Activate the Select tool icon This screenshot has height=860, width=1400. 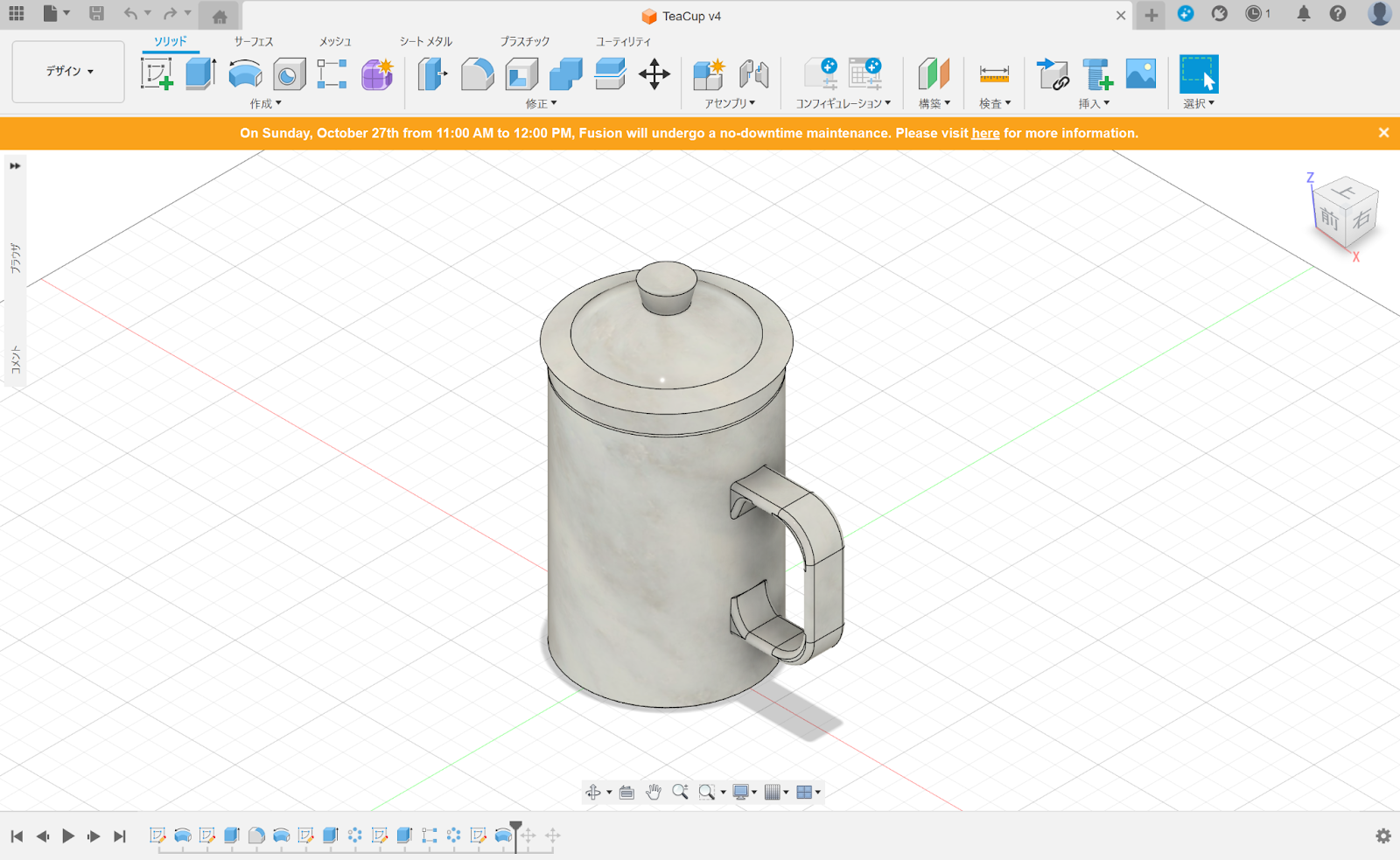1199,74
